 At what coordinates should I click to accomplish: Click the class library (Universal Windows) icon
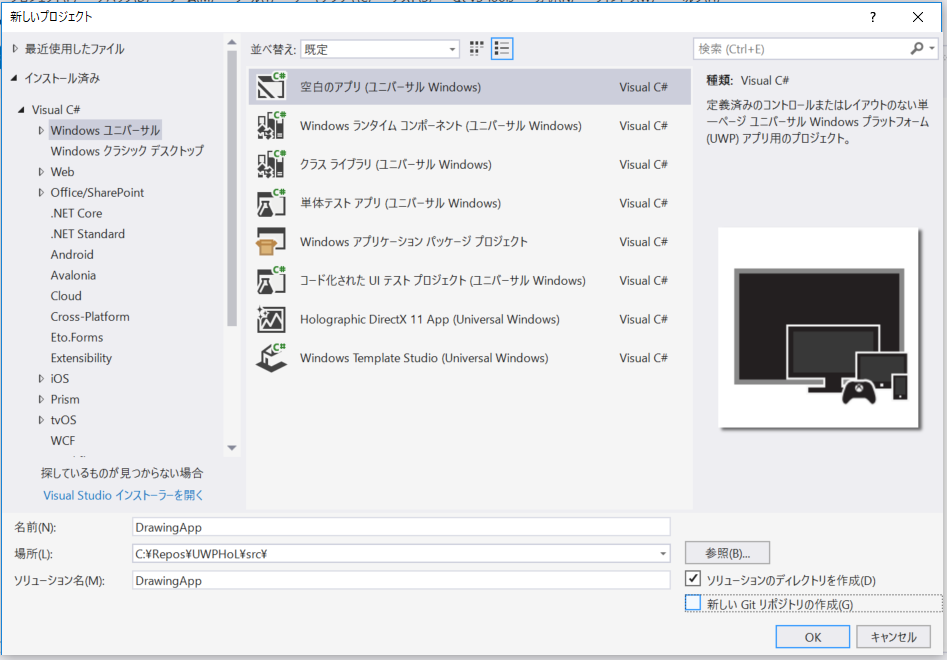pos(271,164)
